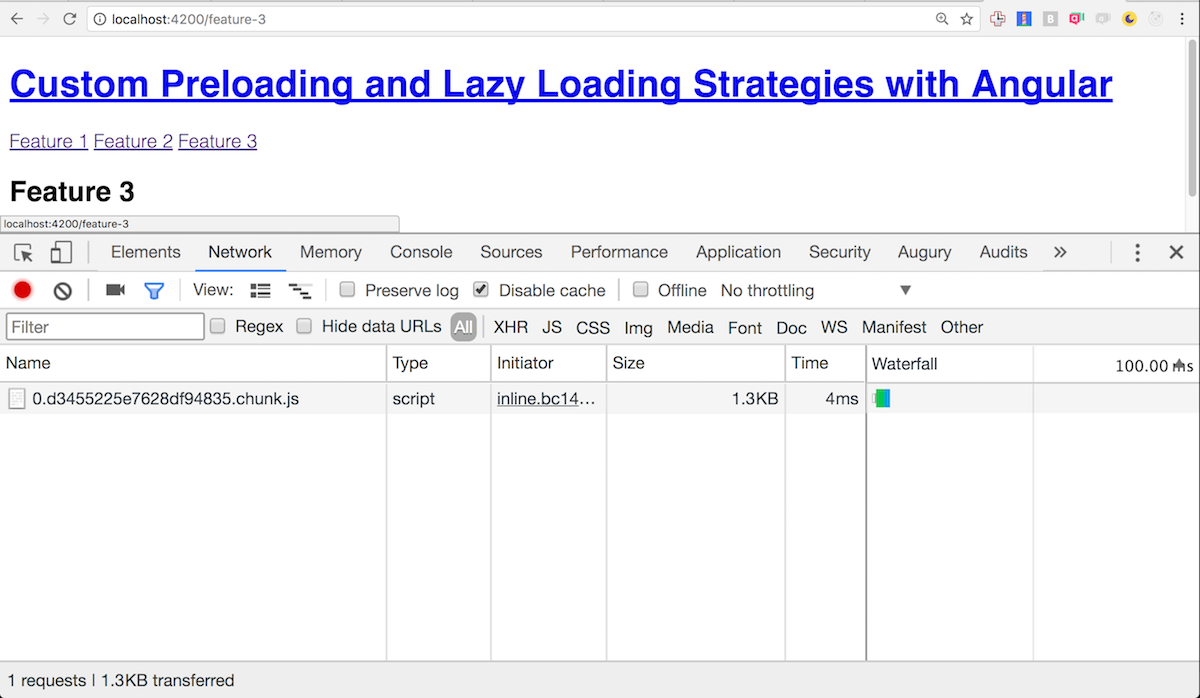Click the page vertical scrollbar
This screenshot has height=698, width=1200.
tap(1192, 117)
